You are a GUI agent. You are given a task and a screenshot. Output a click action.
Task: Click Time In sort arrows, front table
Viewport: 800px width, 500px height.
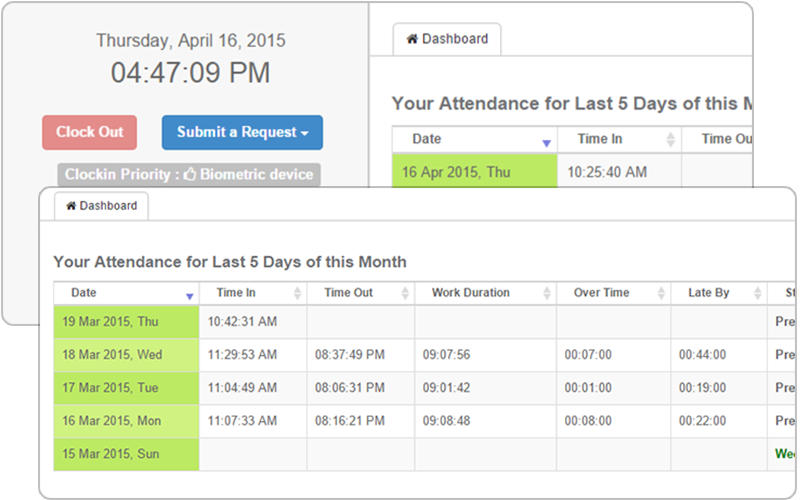[x=297, y=294]
